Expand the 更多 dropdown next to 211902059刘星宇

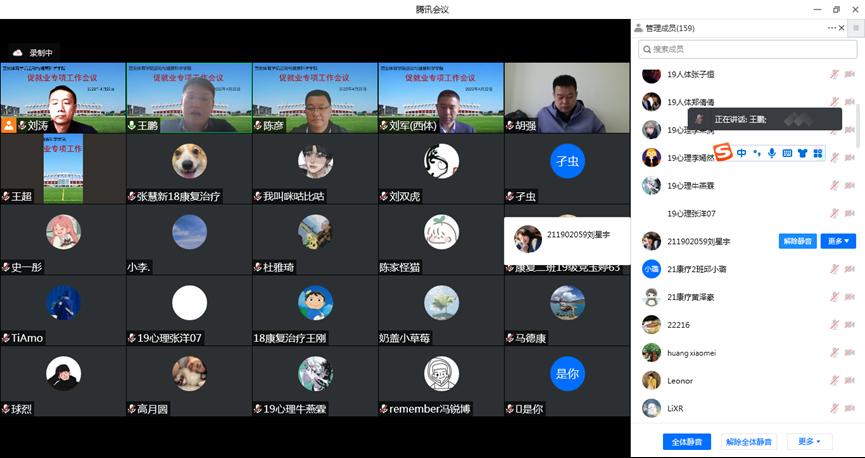click(x=838, y=241)
